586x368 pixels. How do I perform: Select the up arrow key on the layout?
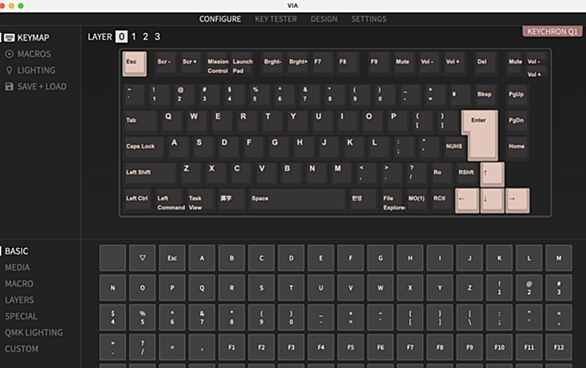pyautogui.click(x=492, y=174)
